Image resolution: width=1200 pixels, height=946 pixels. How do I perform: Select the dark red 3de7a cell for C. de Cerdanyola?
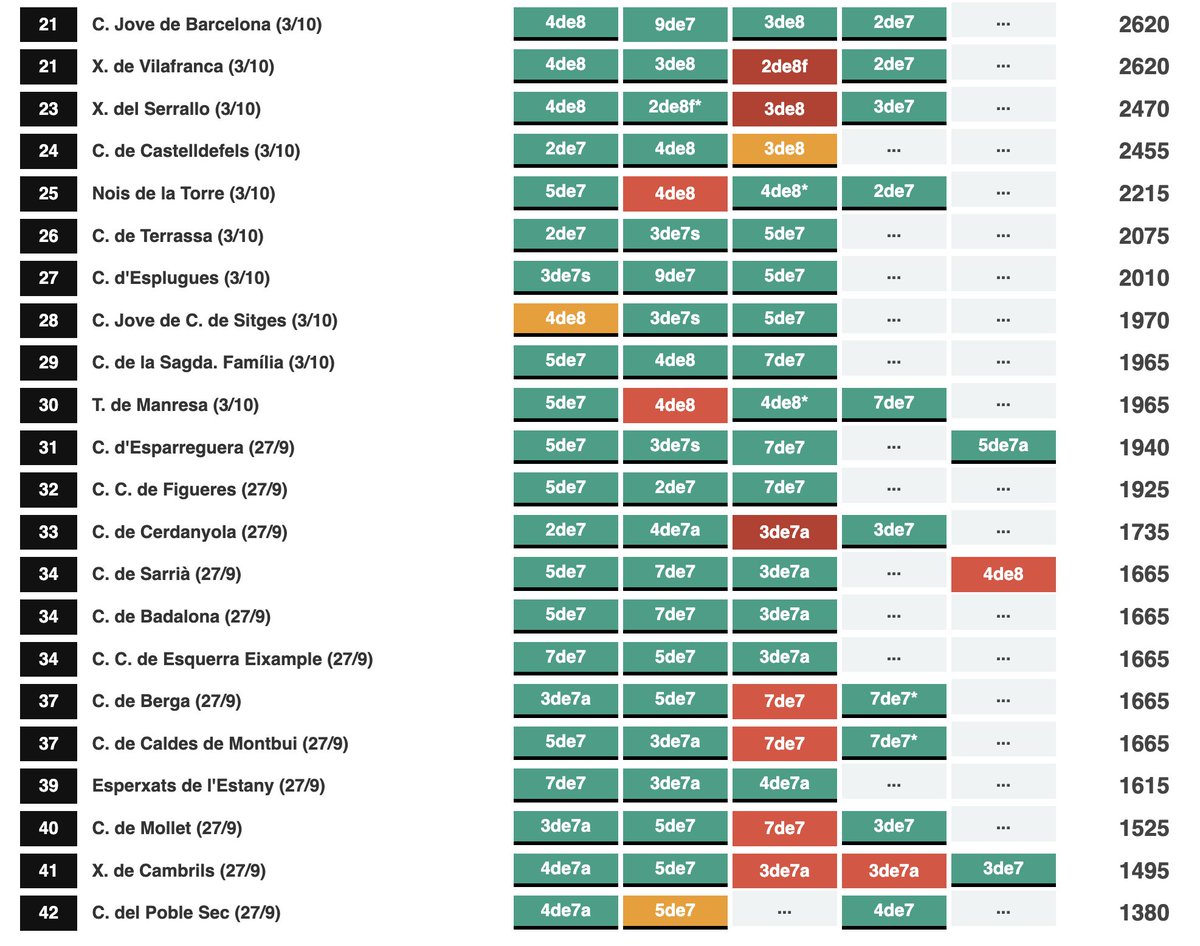pyautogui.click(x=784, y=531)
